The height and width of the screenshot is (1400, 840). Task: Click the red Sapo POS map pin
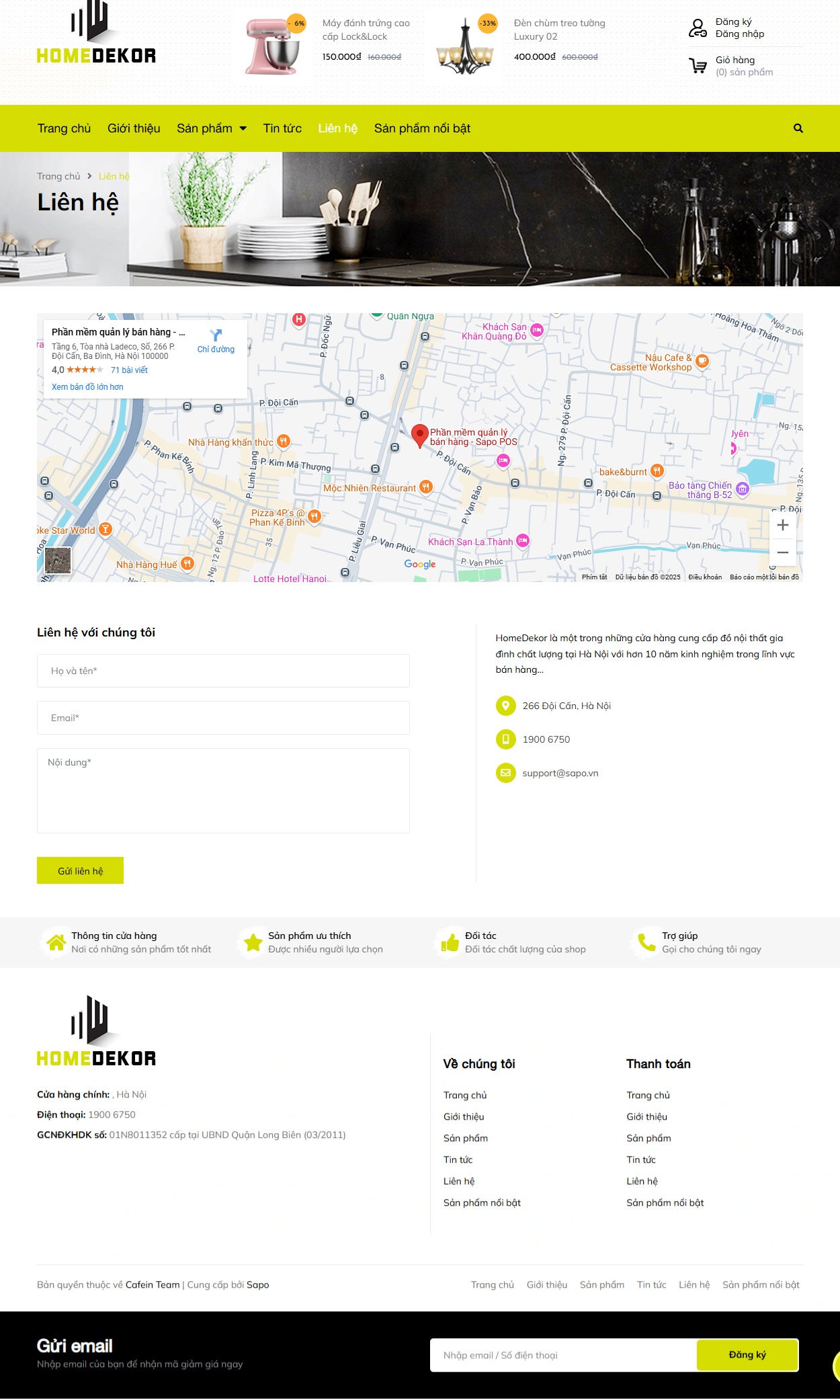(x=420, y=436)
